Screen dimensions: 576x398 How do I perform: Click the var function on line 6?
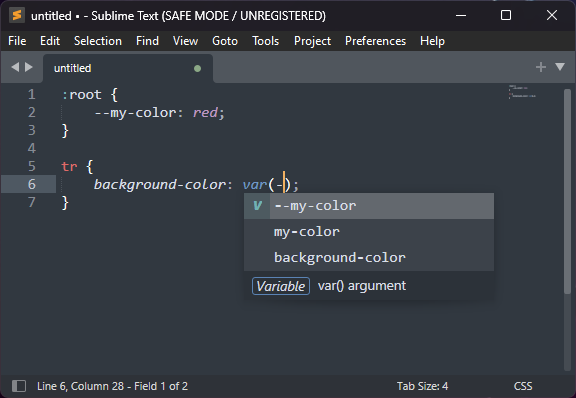click(x=254, y=184)
